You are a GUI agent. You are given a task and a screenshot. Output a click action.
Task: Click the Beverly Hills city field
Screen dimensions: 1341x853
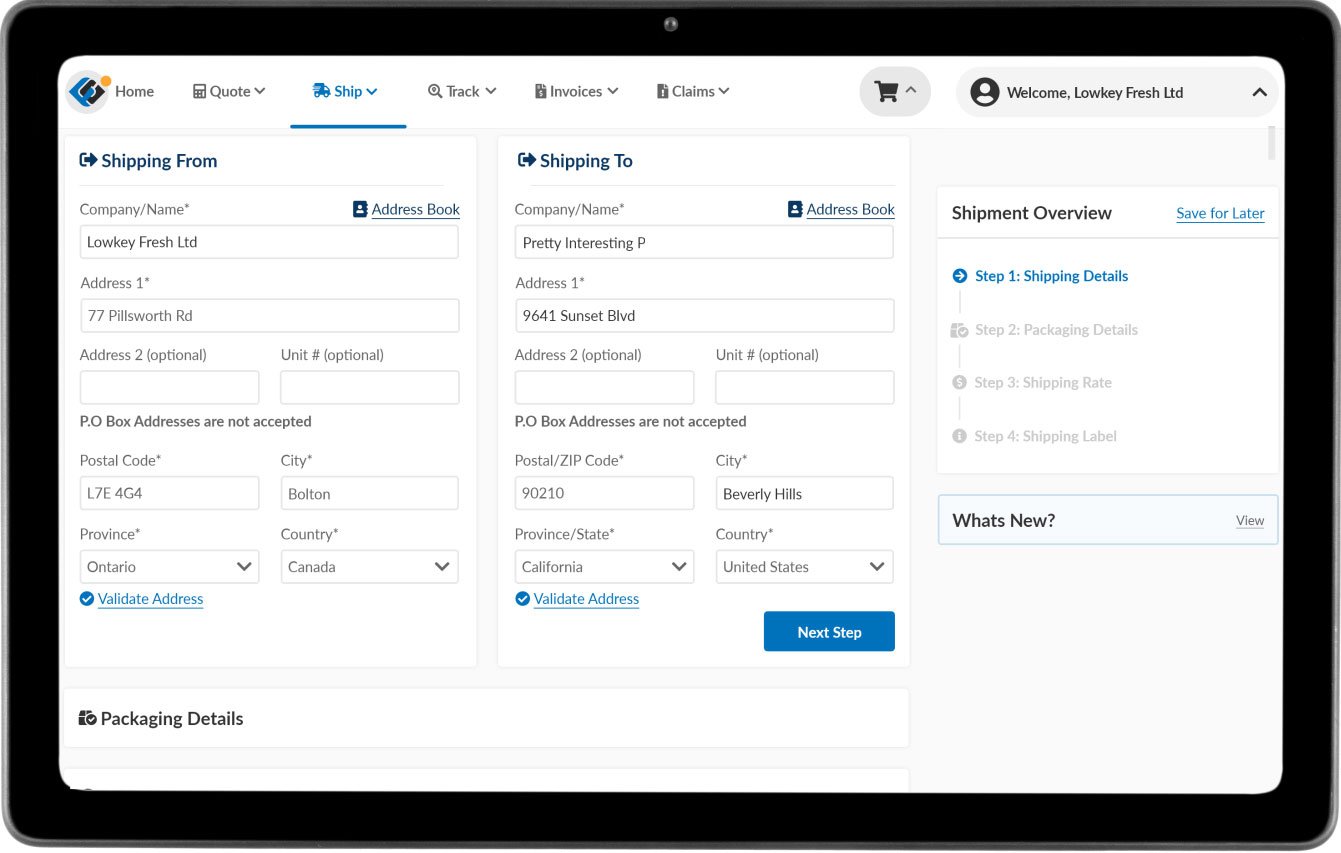point(805,493)
